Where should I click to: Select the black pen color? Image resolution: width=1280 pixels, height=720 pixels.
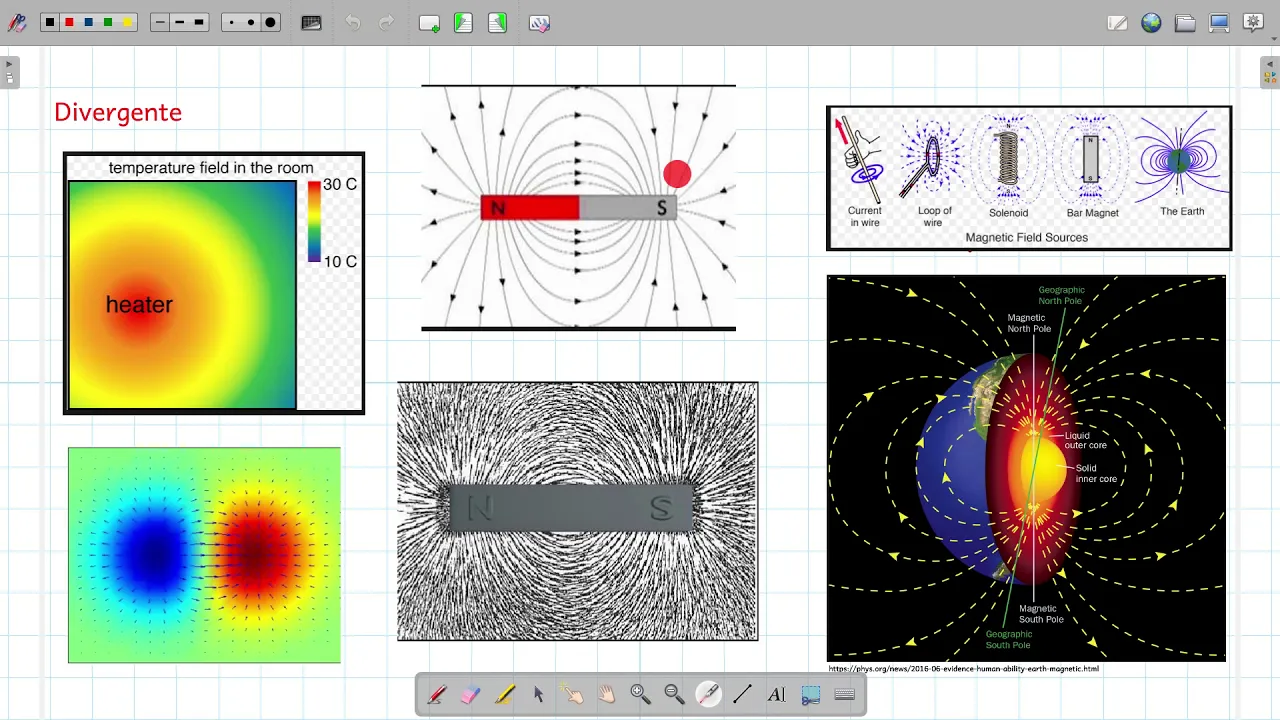click(49, 22)
